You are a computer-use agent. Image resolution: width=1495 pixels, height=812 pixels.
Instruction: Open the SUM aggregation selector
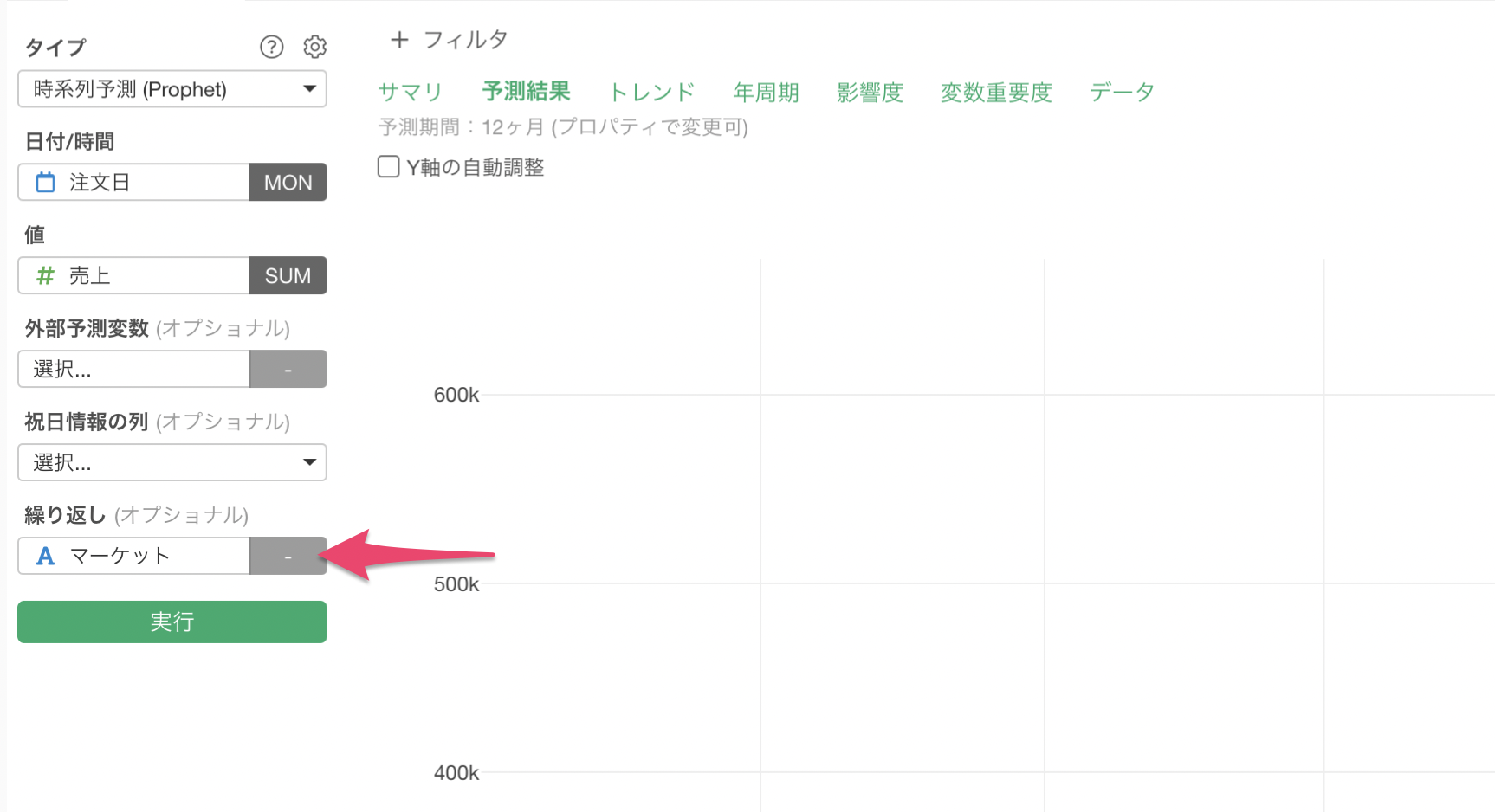(x=288, y=276)
